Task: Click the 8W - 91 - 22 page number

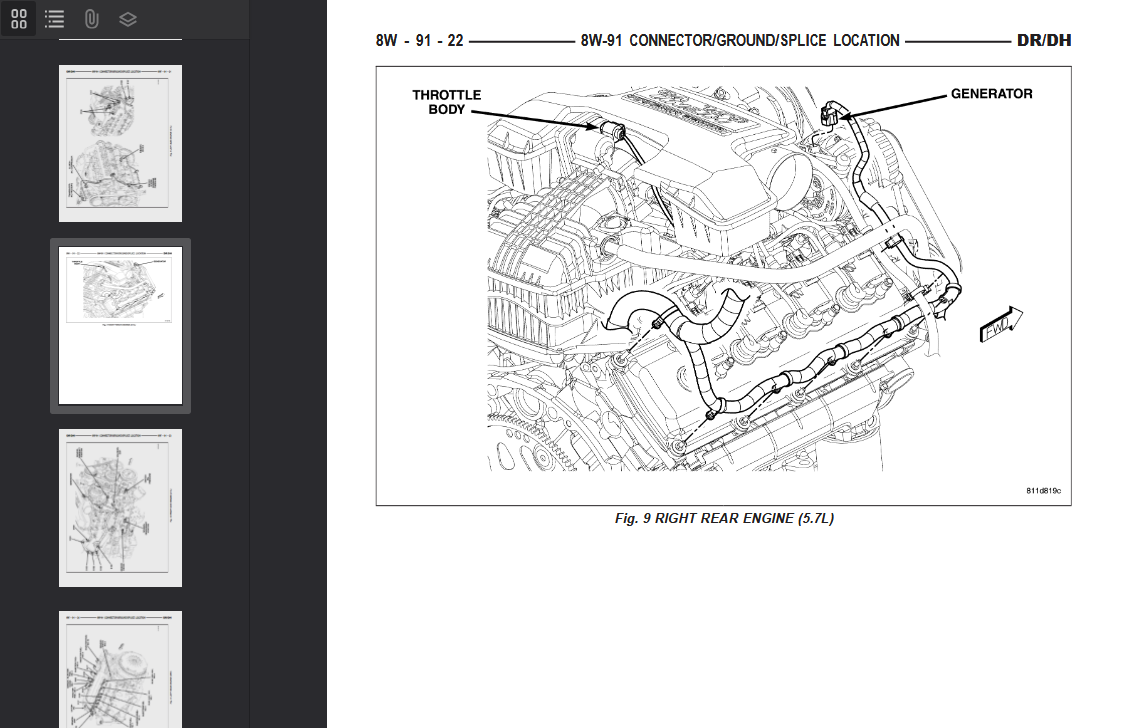Action: (x=419, y=41)
